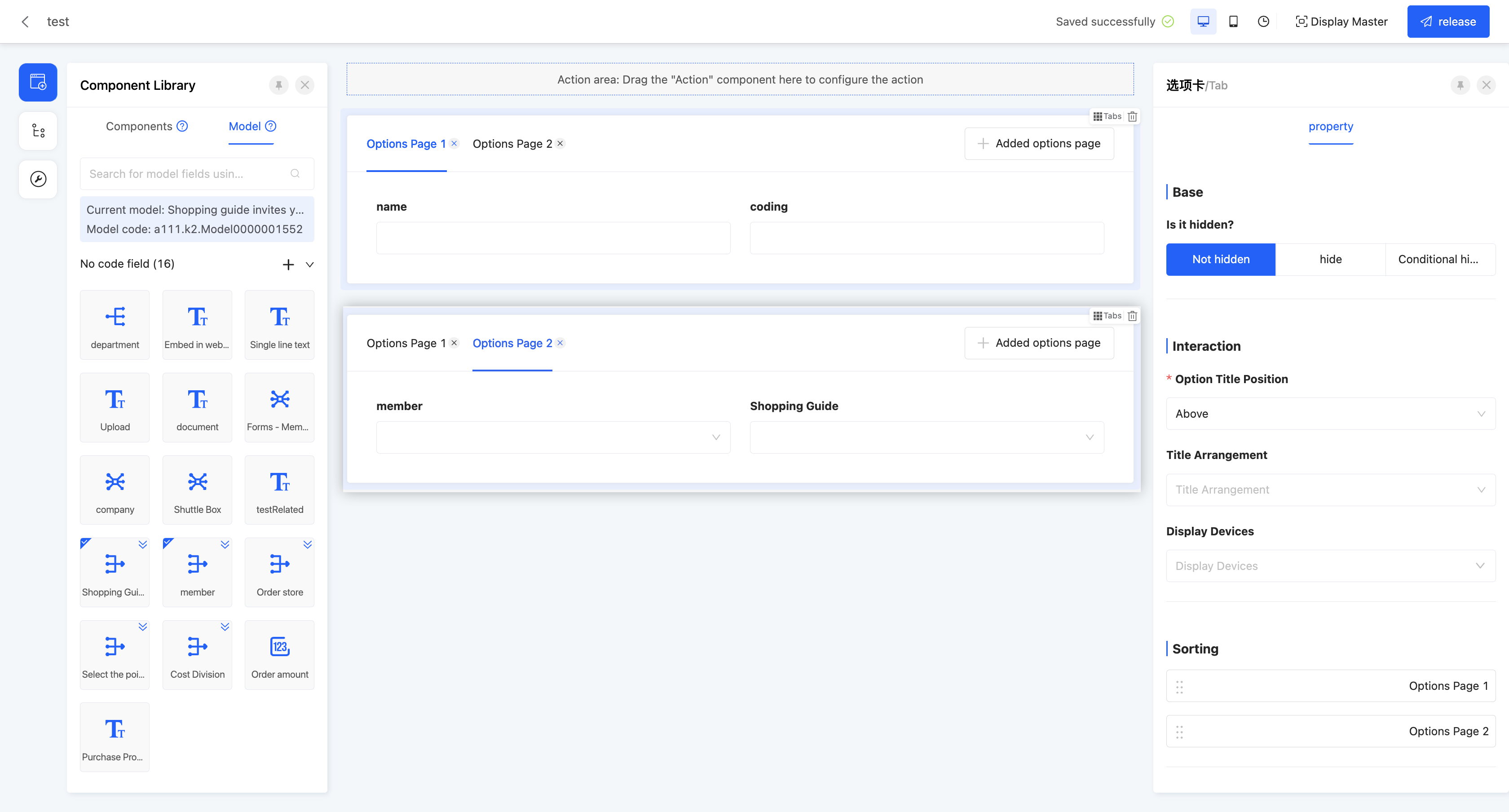
Task: Open the Option Title Position dropdown
Action: (x=1330, y=414)
